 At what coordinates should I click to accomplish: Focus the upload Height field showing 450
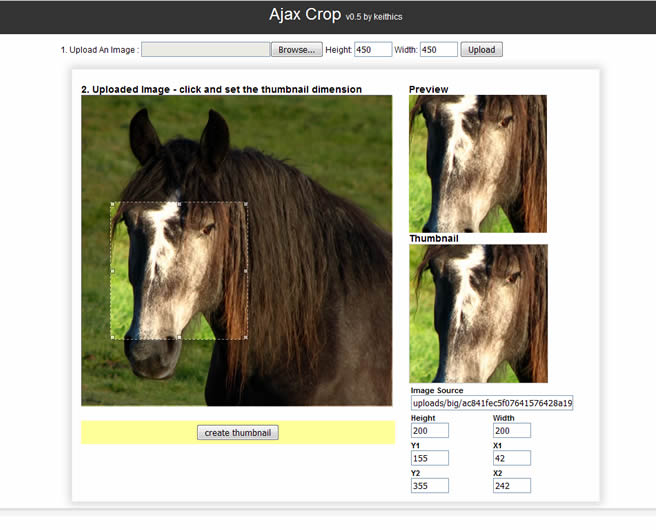click(373, 49)
